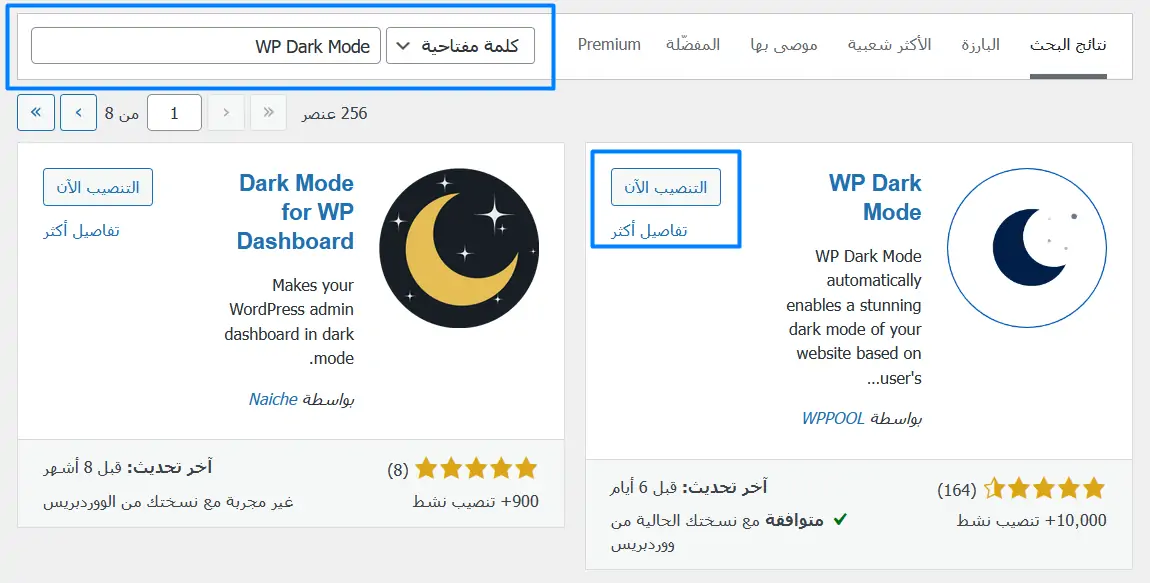Click the WP Dark Mode plugin description text
The width and height of the screenshot is (1150, 583).
point(854,317)
